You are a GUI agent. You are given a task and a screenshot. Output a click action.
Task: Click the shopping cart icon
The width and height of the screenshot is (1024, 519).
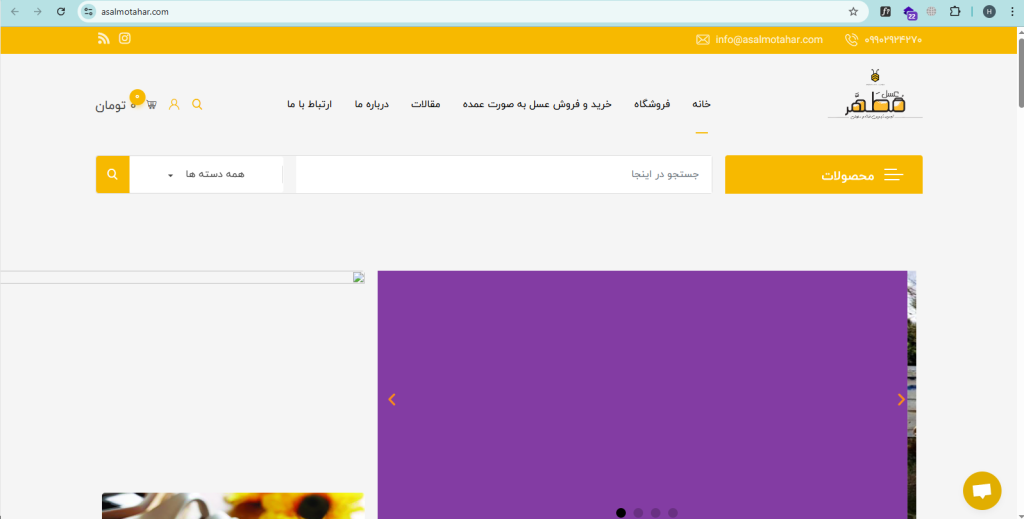pyautogui.click(x=151, y=104)
